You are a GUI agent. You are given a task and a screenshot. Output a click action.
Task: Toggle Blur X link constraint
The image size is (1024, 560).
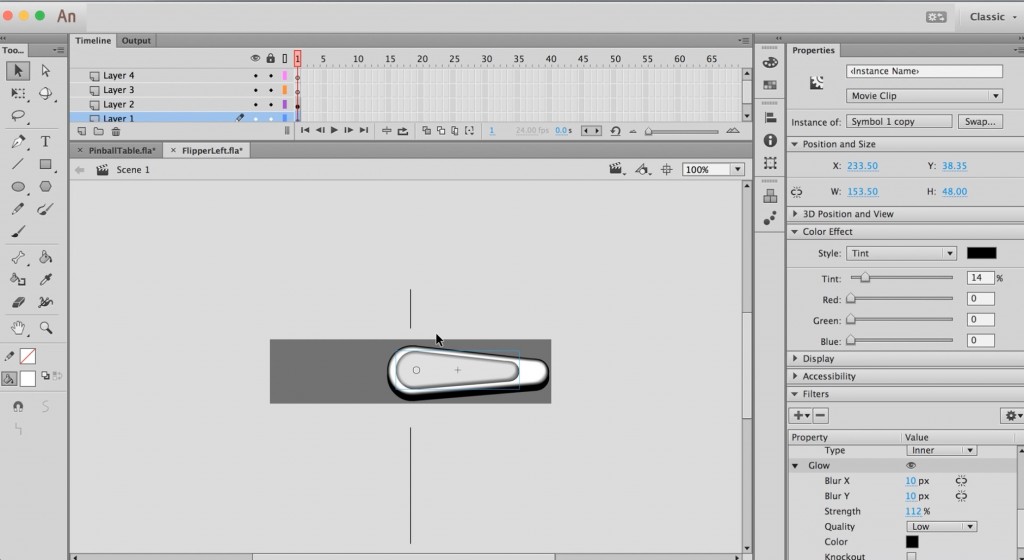click(961, 481)
